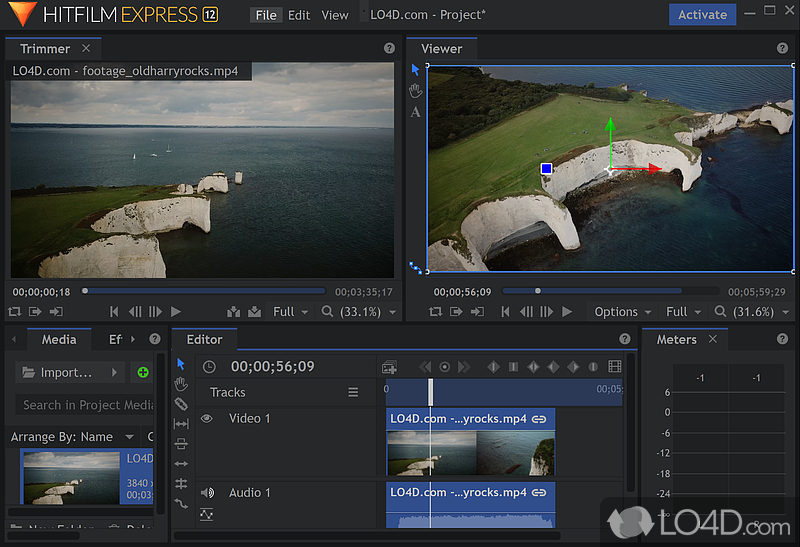Open Trimmer panel help icon
This screenshot has height=547, width=800.
click(389, 48)
